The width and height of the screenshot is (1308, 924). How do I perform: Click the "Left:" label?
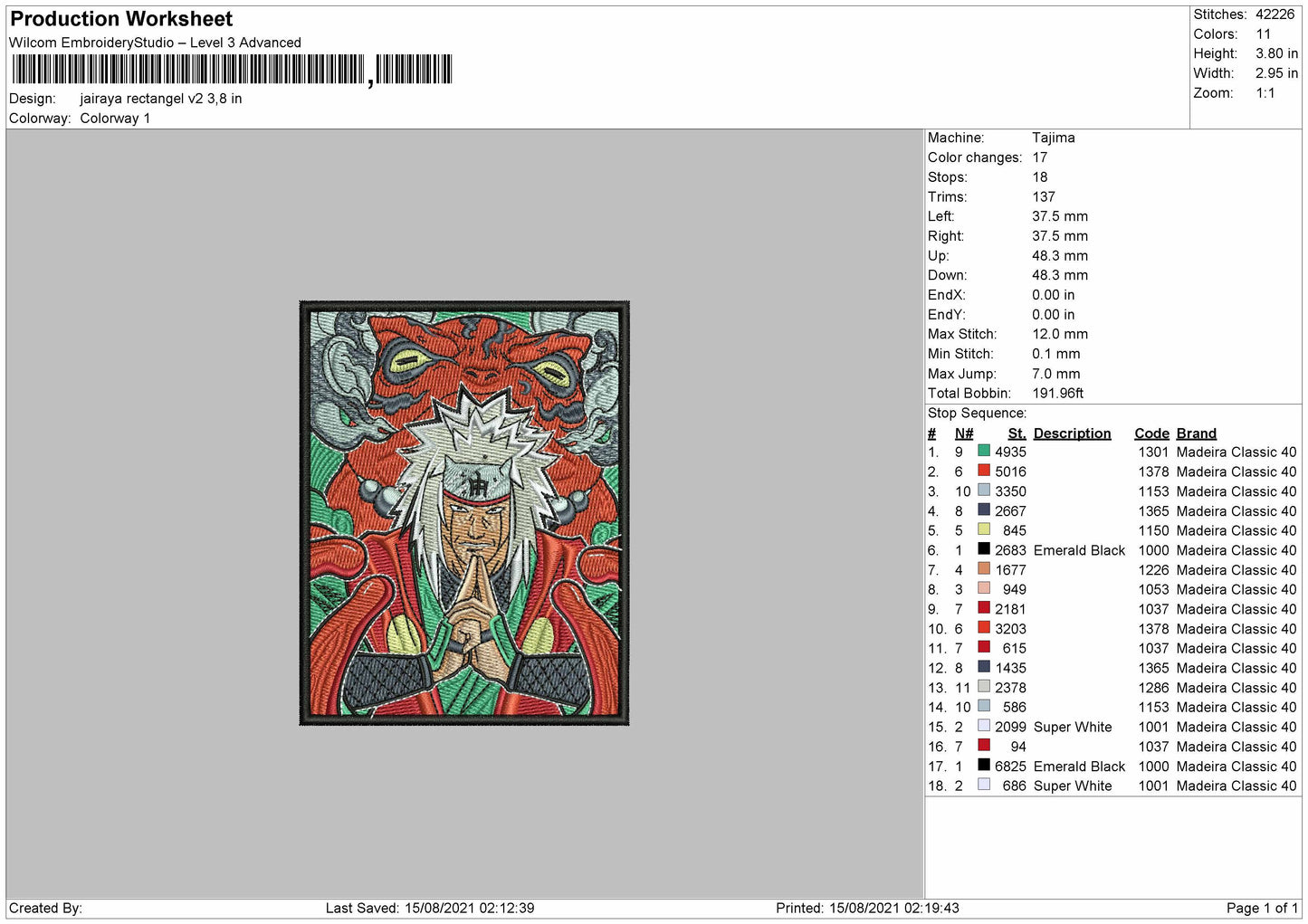click(941, 216)
